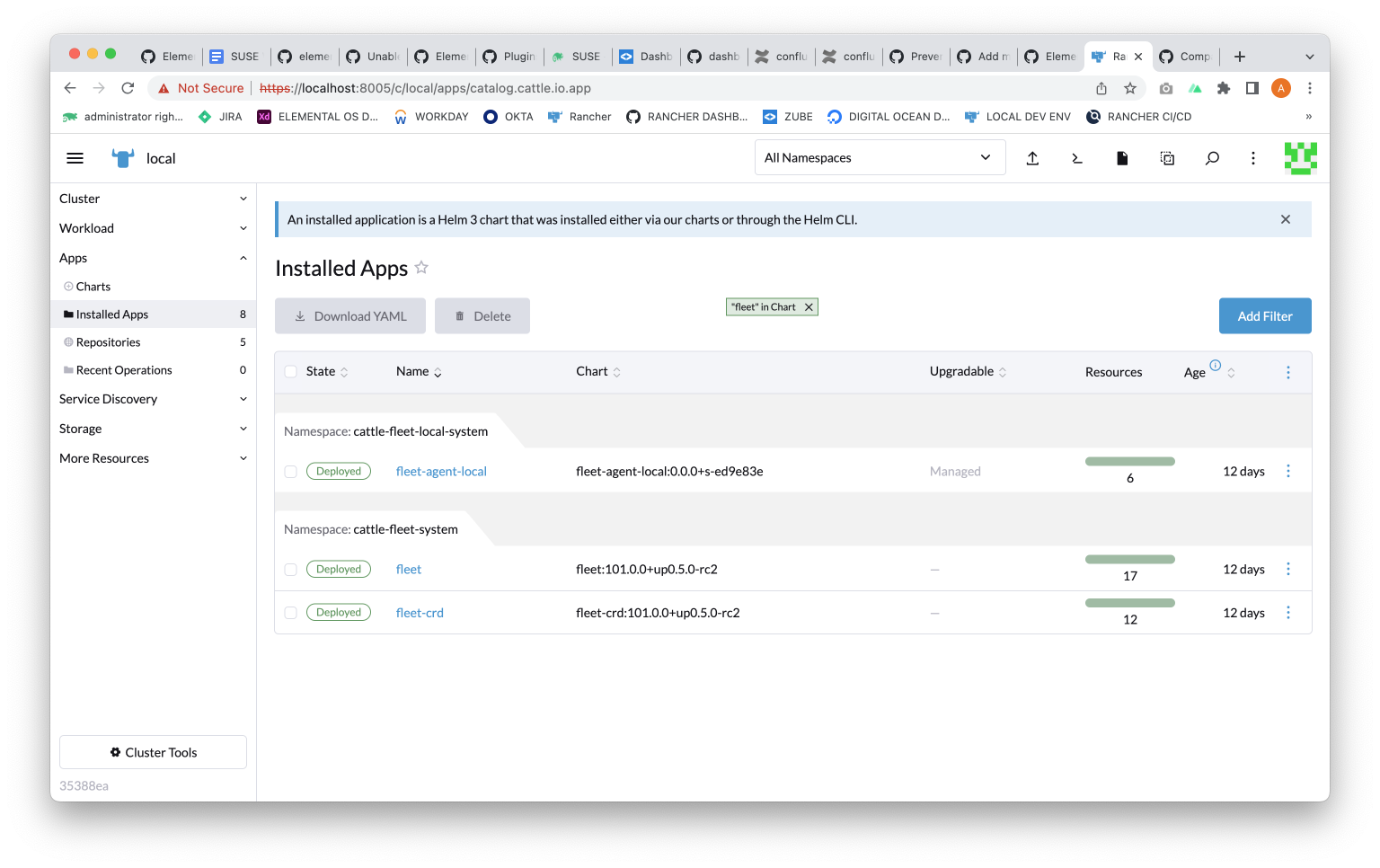Bookmark this page with the star
The width and height of the screenshot is (1380, 868).
click(1130, 88)
